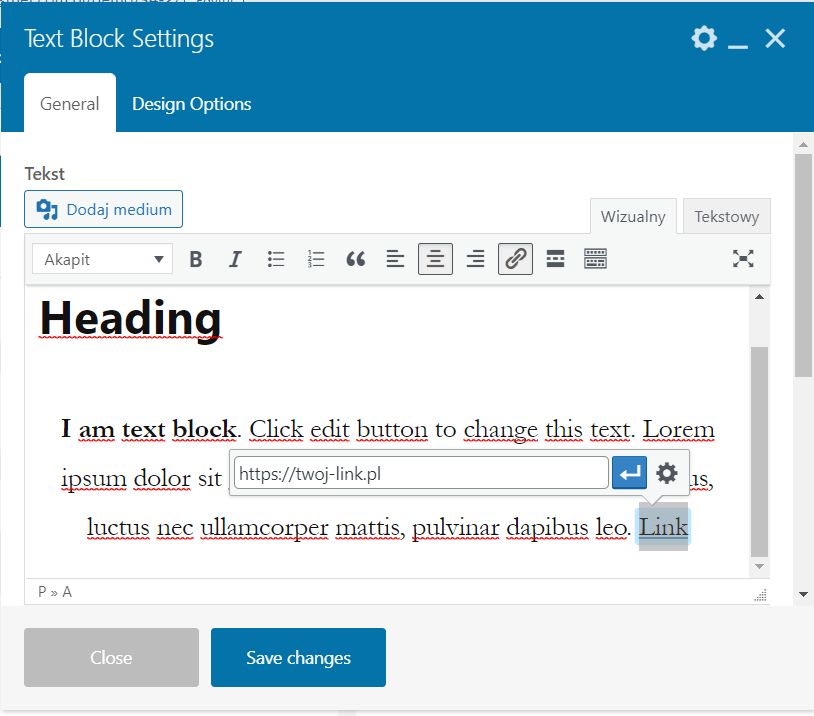This screenshot has height=716, width=814.
Task: Apply italic formatting
Action: pyautogui.click(x=235, y=259)
